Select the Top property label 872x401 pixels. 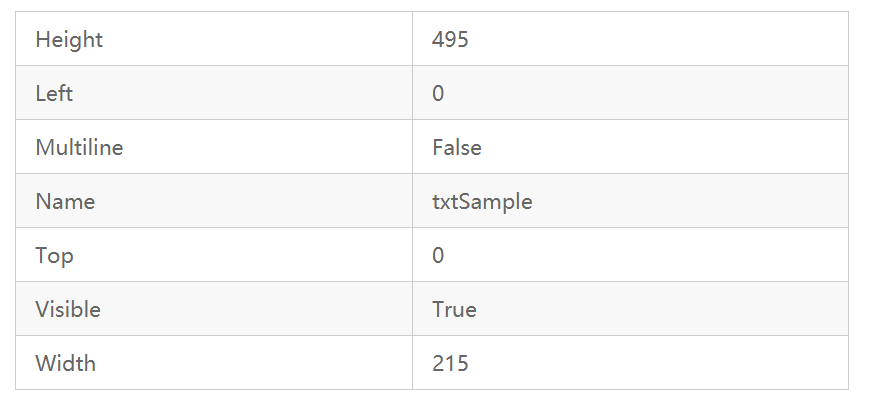54,255
